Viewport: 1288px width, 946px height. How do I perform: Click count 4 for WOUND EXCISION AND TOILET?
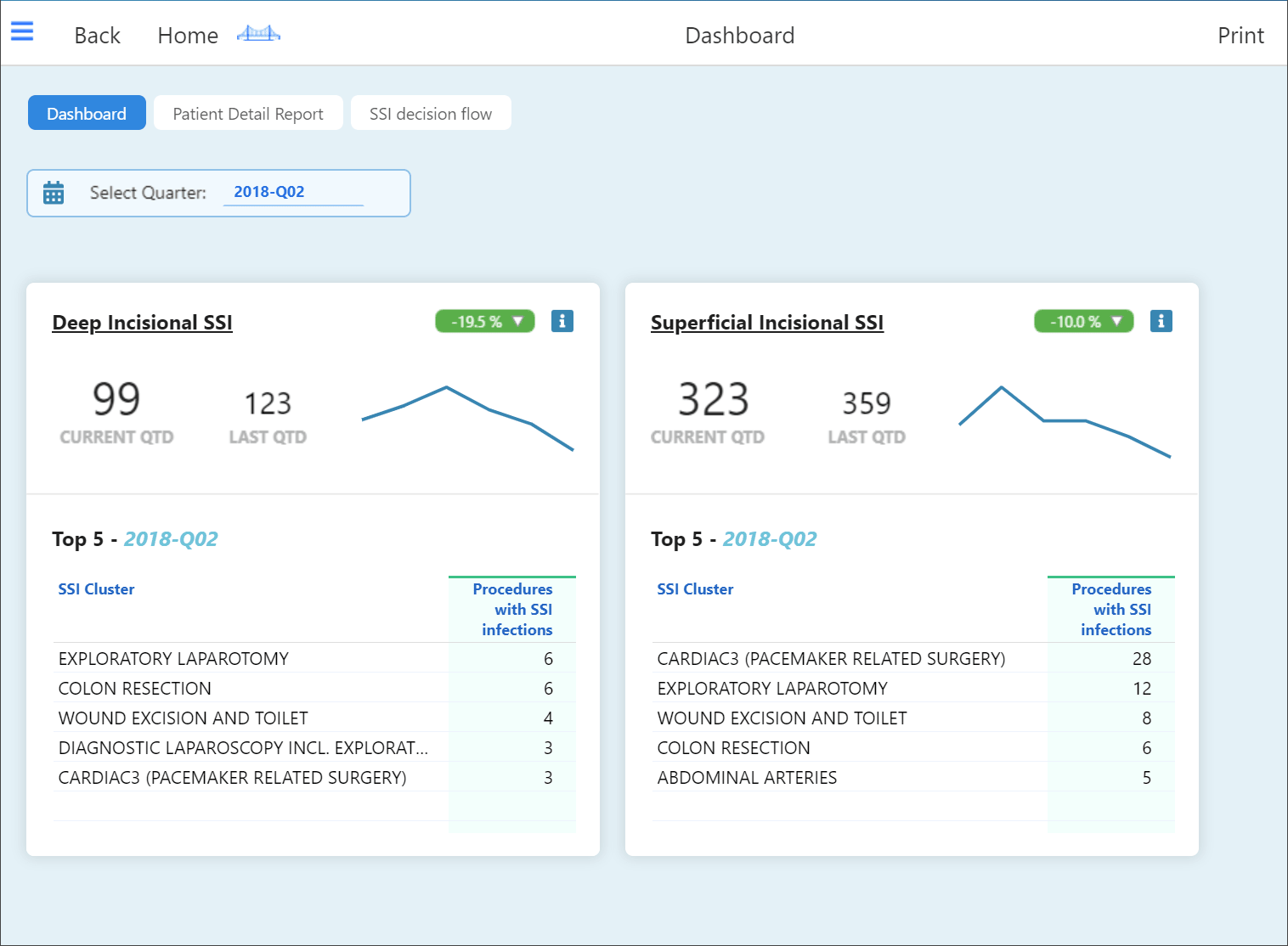click(548, 718)
